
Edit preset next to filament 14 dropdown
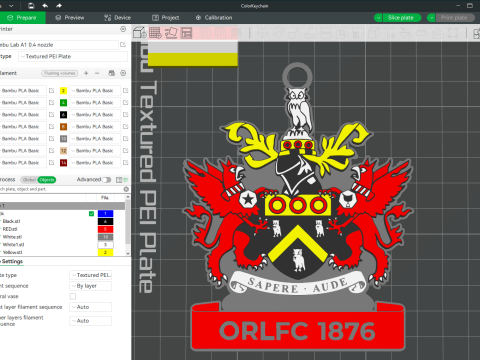[x=126, y=163]
